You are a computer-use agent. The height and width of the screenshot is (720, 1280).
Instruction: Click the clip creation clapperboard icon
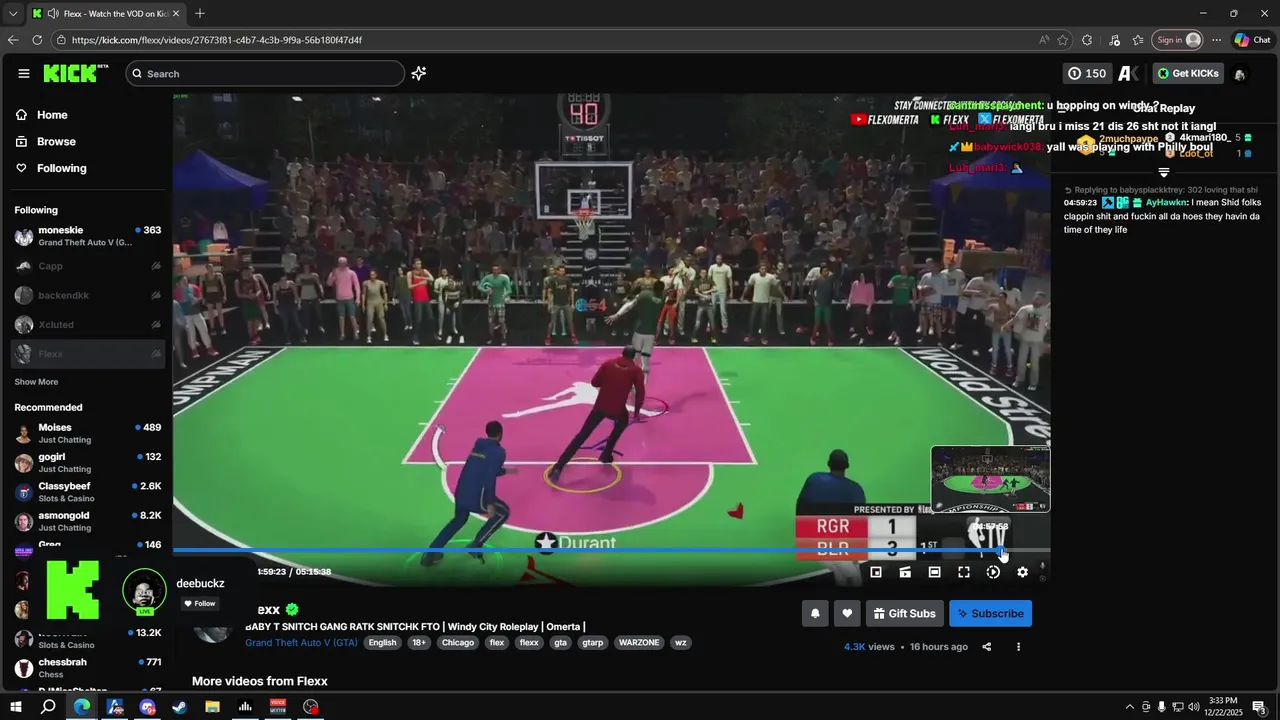coord(905,572)
